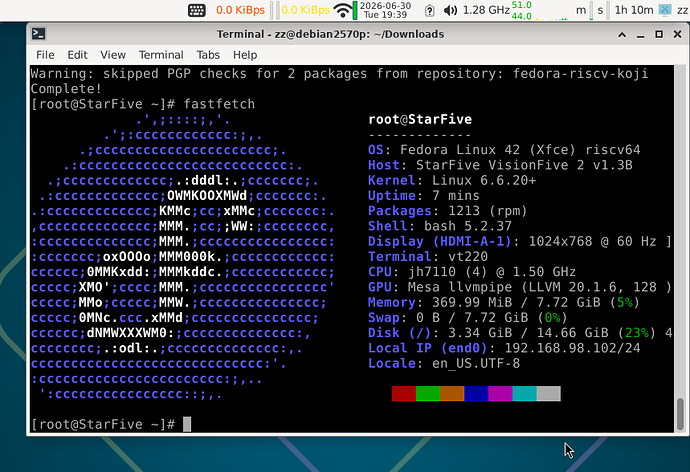The height and width of the screenshot is (472, 690).
Task: Click the cyan color block in fastfetch output
Action: (525, 394)
